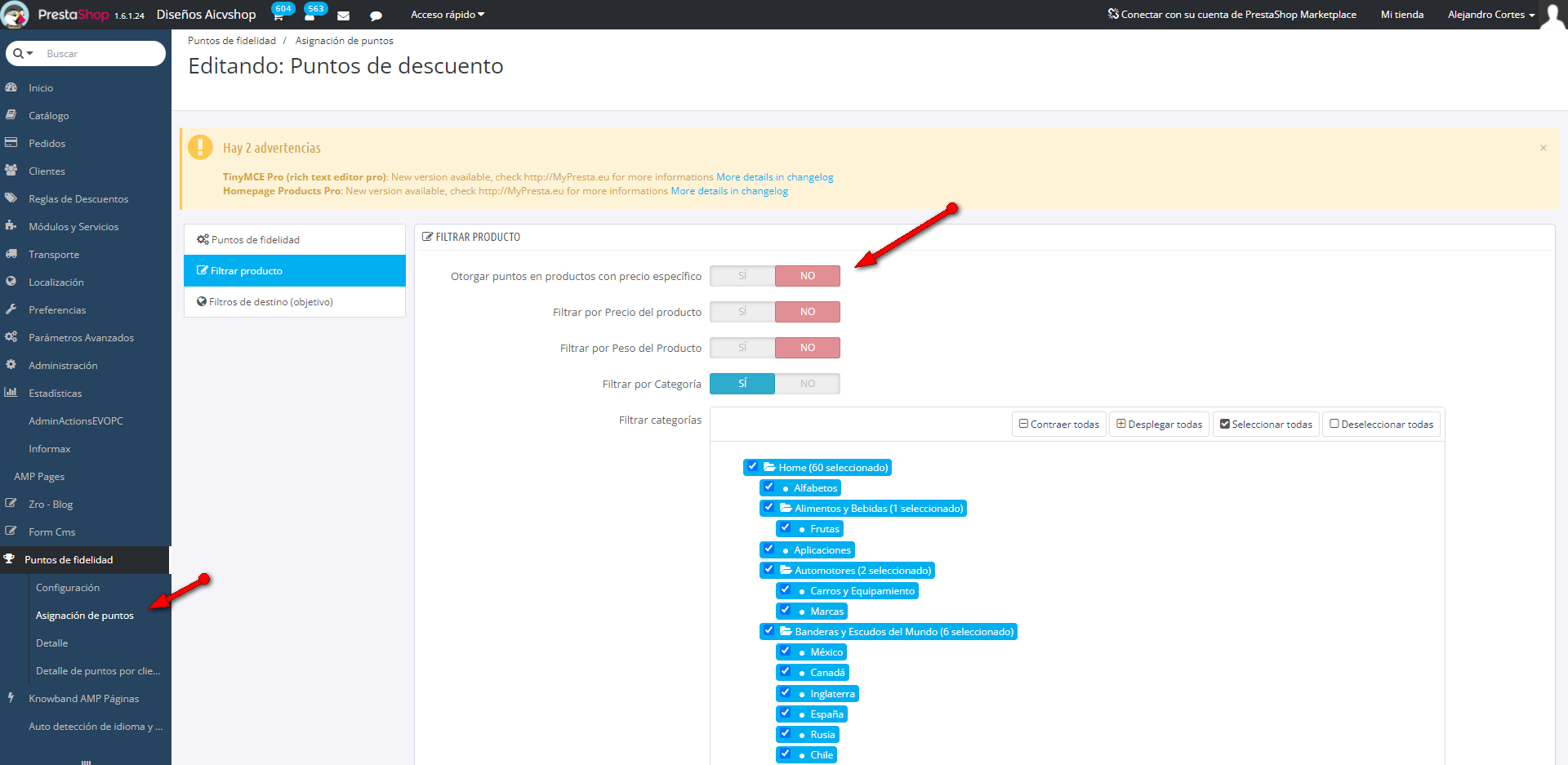Open Configuración submenu item
Image resolution: width=1568 pixels, height=765 pixels.
[x=68, y=588]
